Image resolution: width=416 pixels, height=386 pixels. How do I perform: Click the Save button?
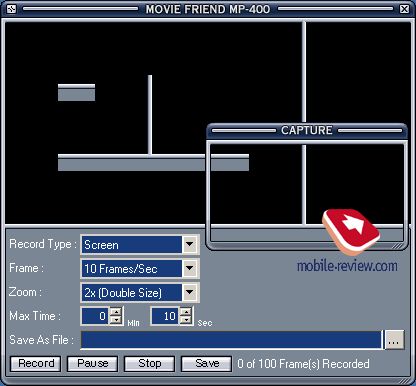point(206,363)
